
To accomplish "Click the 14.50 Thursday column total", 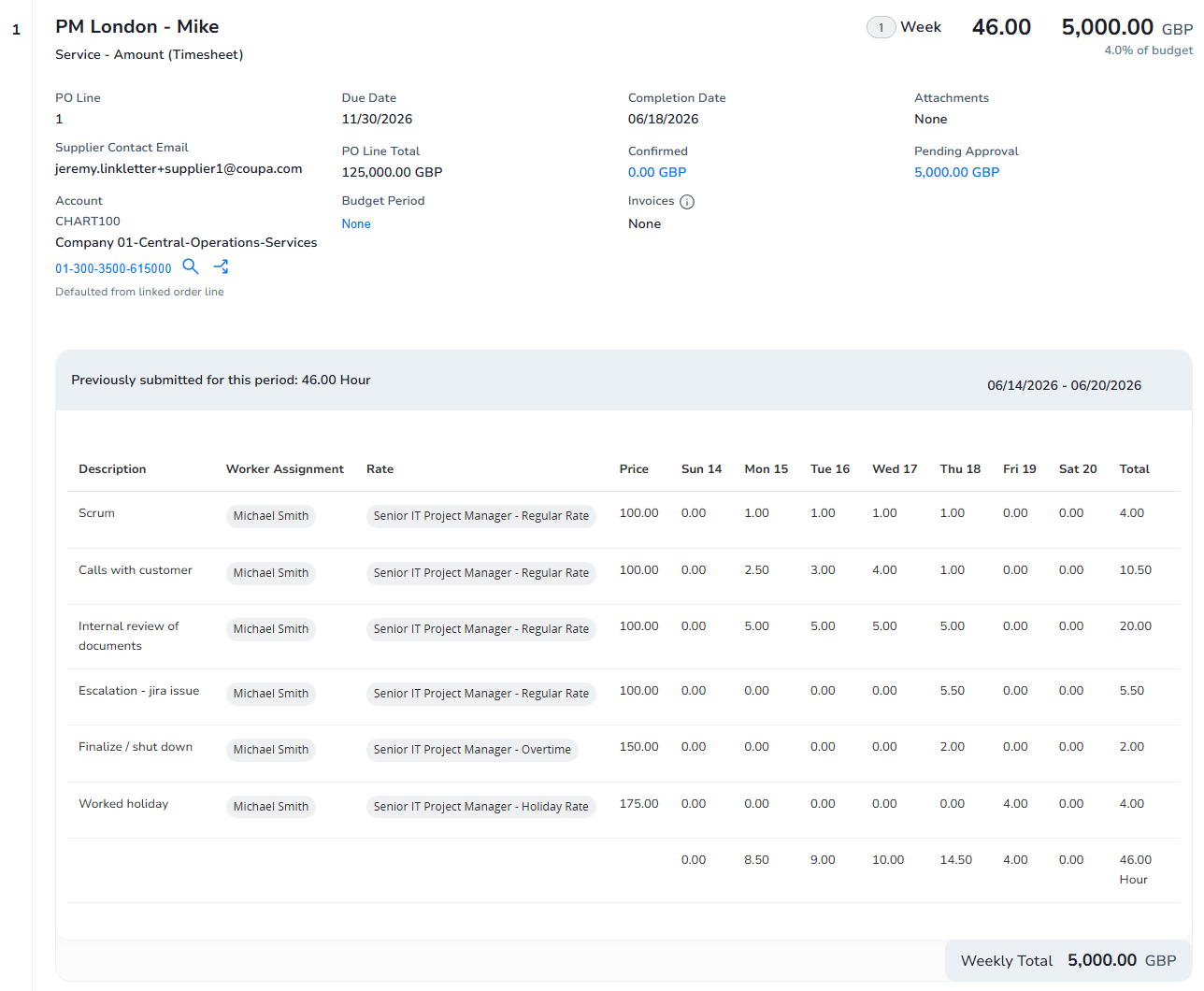I will pyautogui.click(x=956, y=860).
